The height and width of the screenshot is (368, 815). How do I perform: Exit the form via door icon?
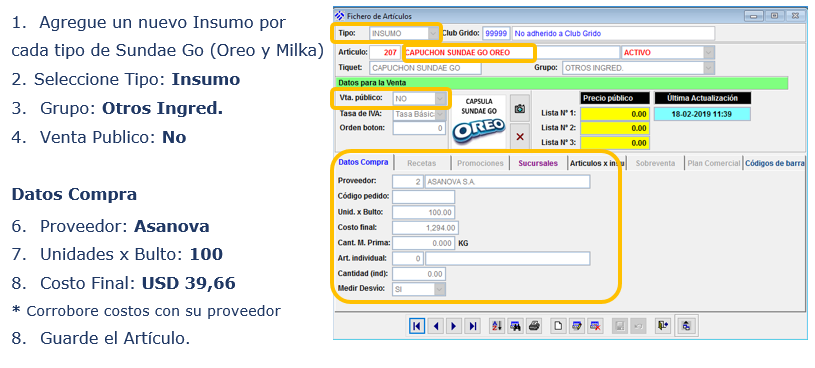662,326
